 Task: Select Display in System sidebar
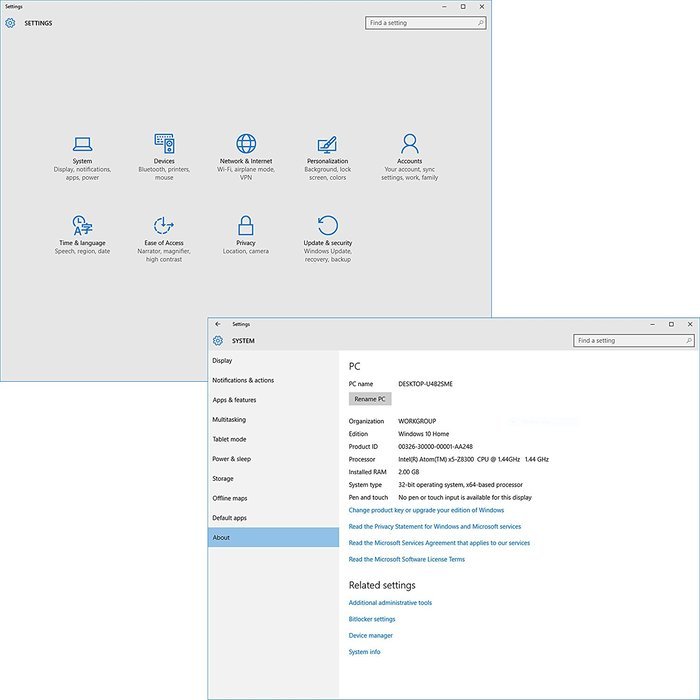[273, 361]
